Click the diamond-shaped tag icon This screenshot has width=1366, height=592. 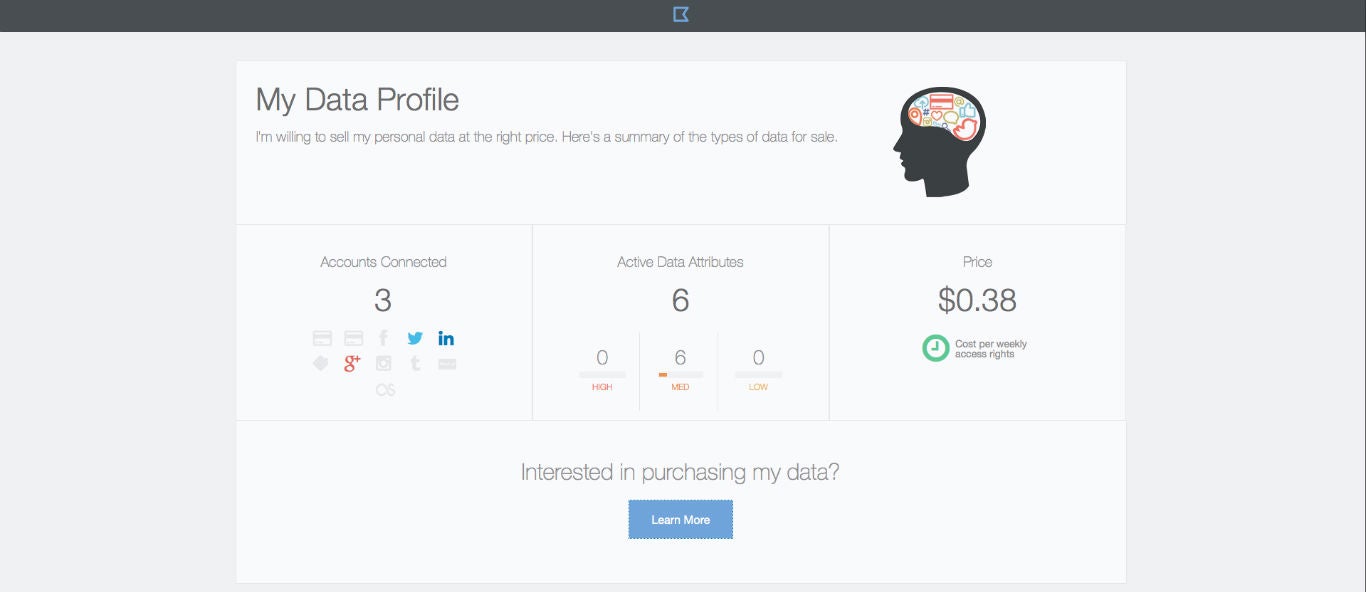point(321,363)
